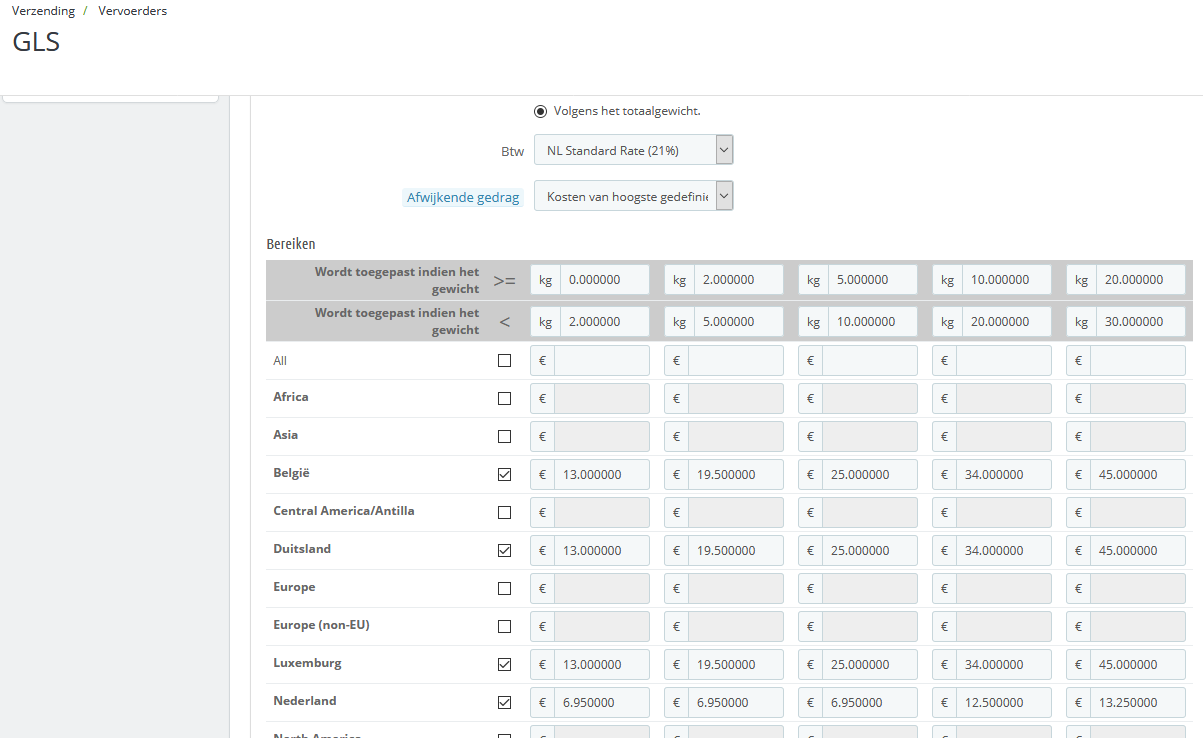Edit the < weight field 30.000000
1203x738 pixels.
click(x=1140, y=322)
